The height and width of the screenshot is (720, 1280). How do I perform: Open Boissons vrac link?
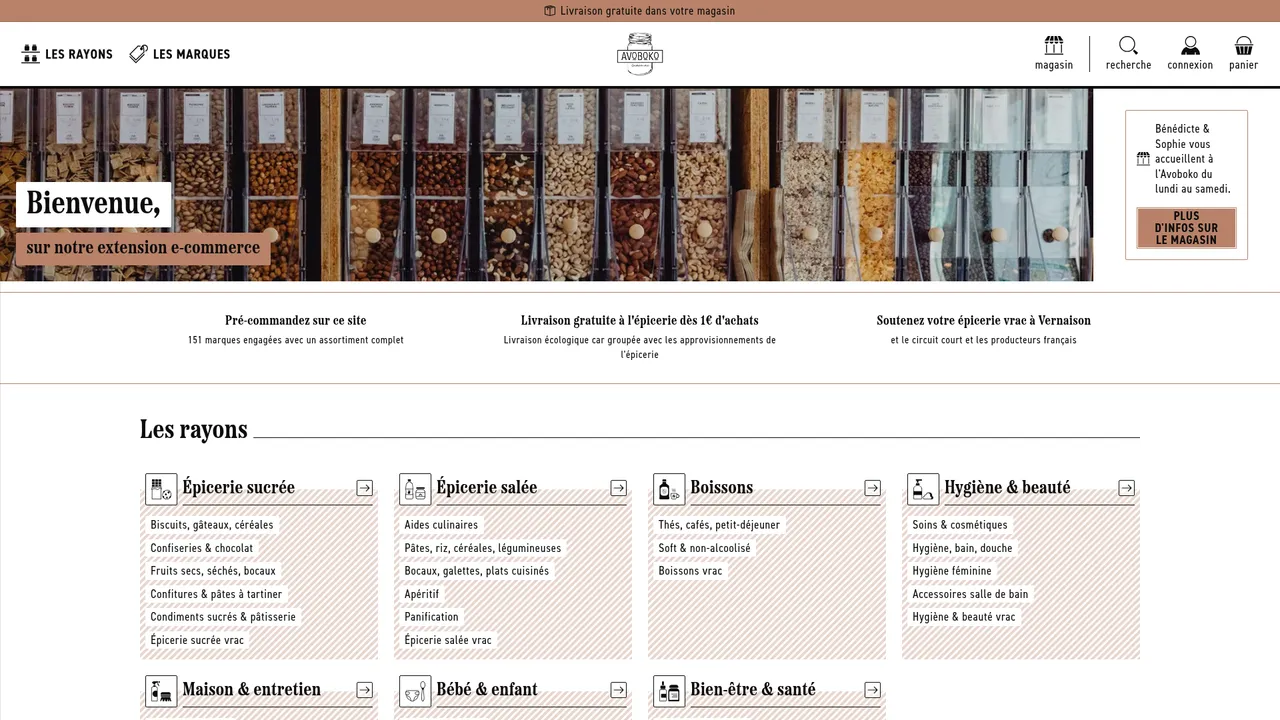(x=690, y=571)
